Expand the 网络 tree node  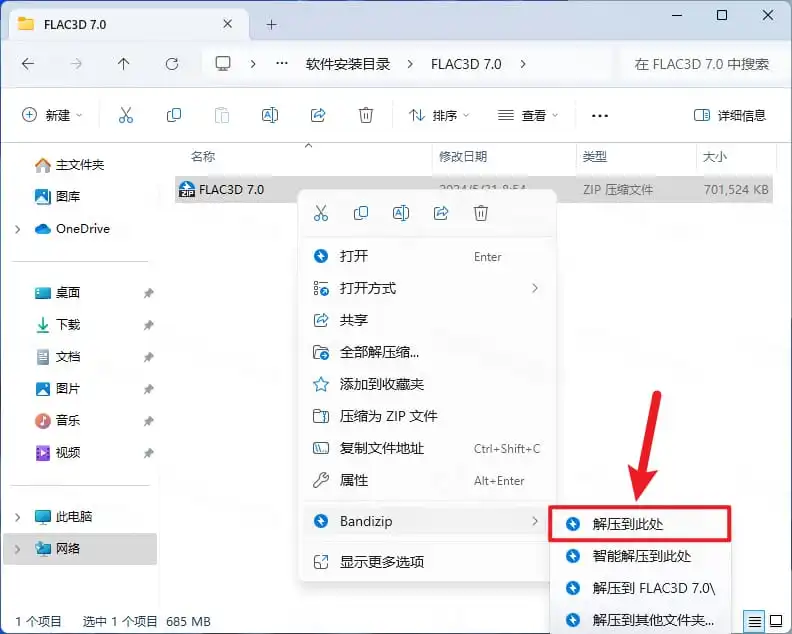pos(18,549)
